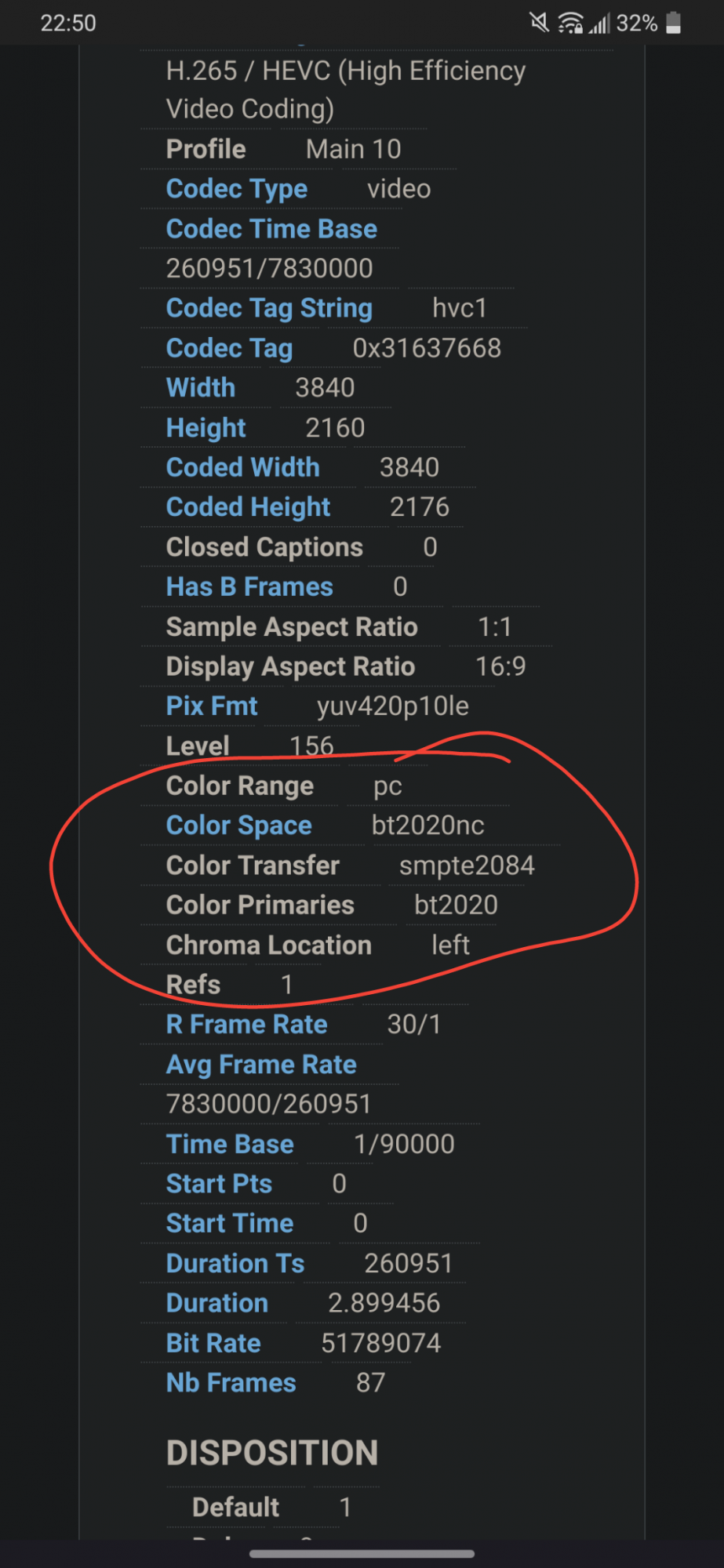Image resolution: width=724 pixels, height=1568 pixels.
Task: Tap the bottom navigation gesture handle
Action: (362, 1553)
